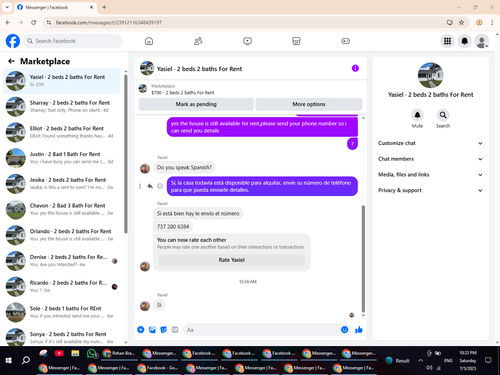Send a thumbs up like
Viewport: 500px width, 375px height.
359,330
